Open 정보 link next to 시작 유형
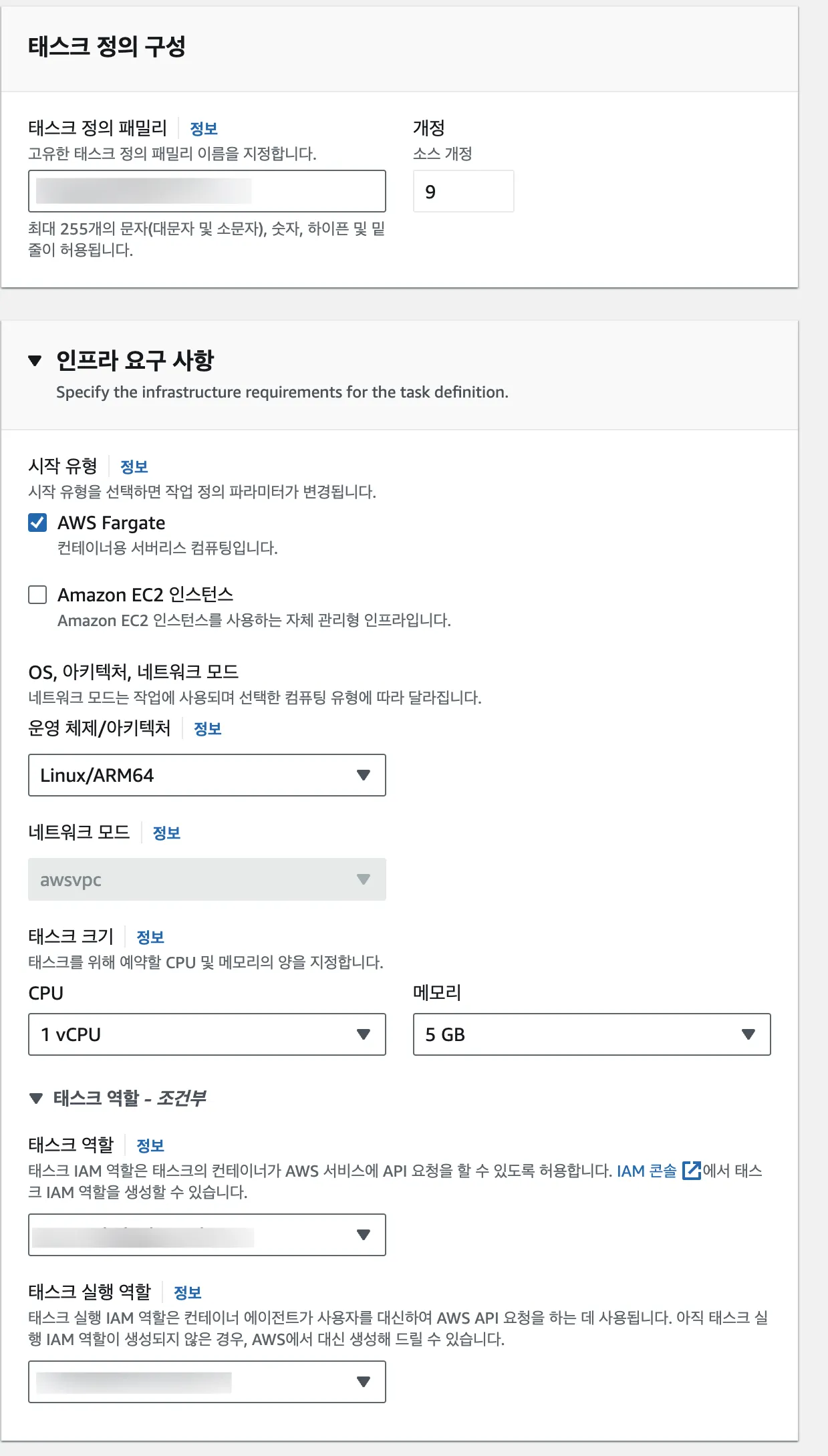The height and width of the screenshot is (1456, 828). pos(134,467)
